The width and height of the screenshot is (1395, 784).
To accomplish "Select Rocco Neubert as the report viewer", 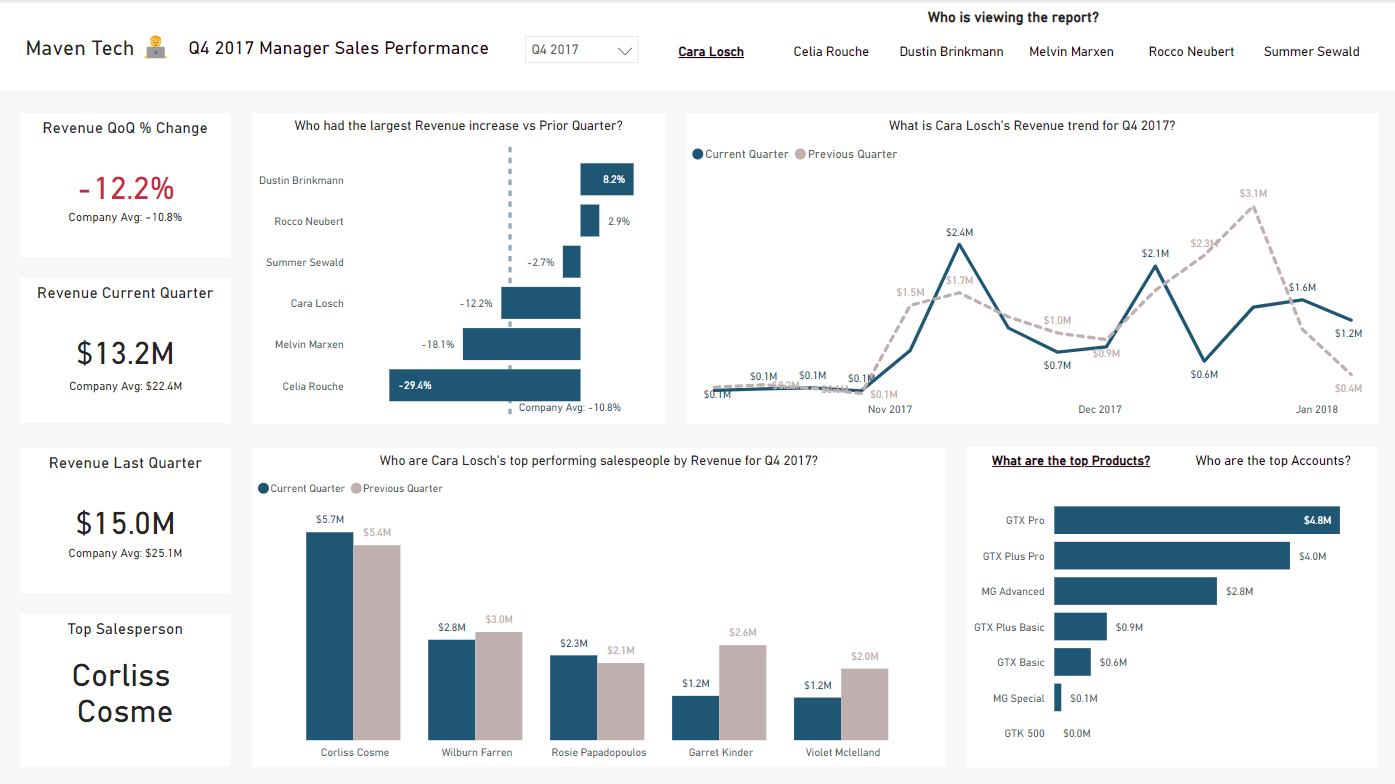I will pos(1191,51).
